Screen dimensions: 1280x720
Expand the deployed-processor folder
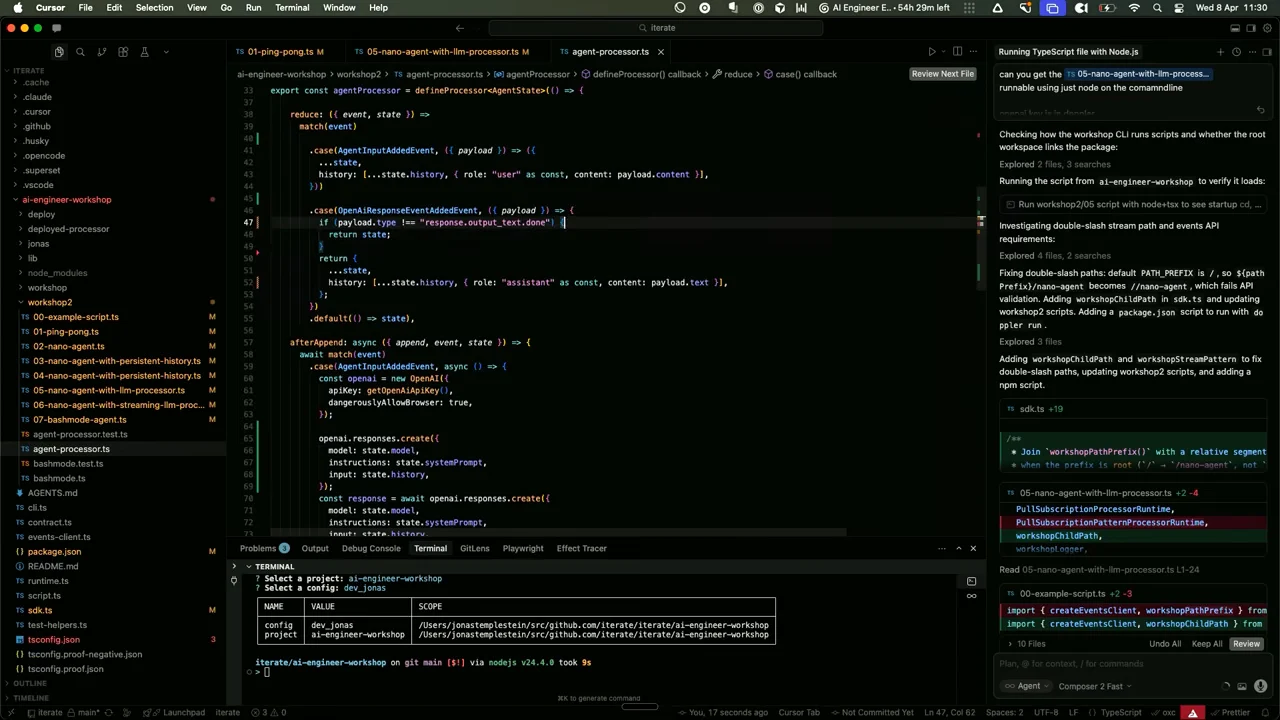coord(68,229)
